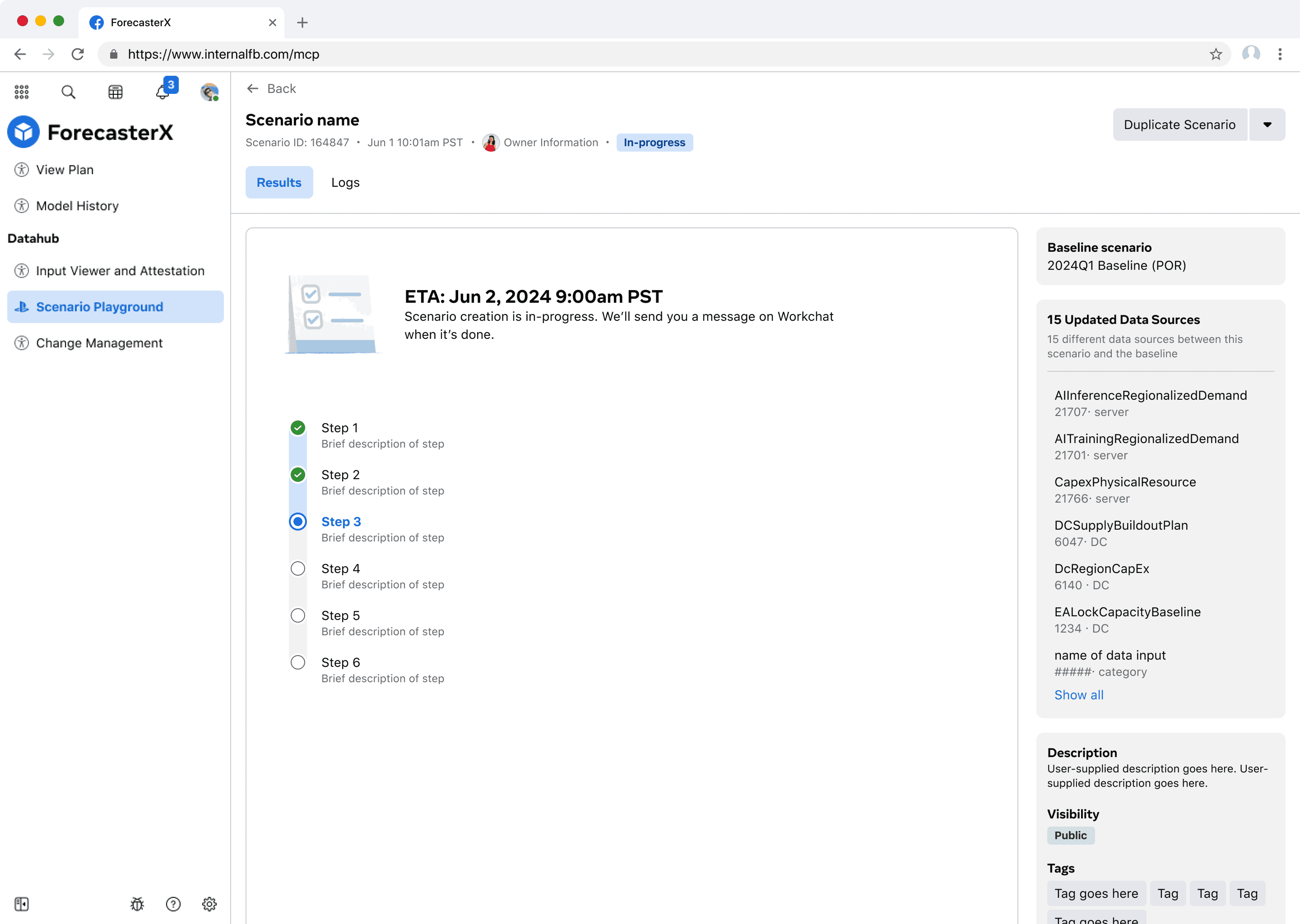Open the apps grid menu icon
This screenshot has width=1300, height=924.
22,92
